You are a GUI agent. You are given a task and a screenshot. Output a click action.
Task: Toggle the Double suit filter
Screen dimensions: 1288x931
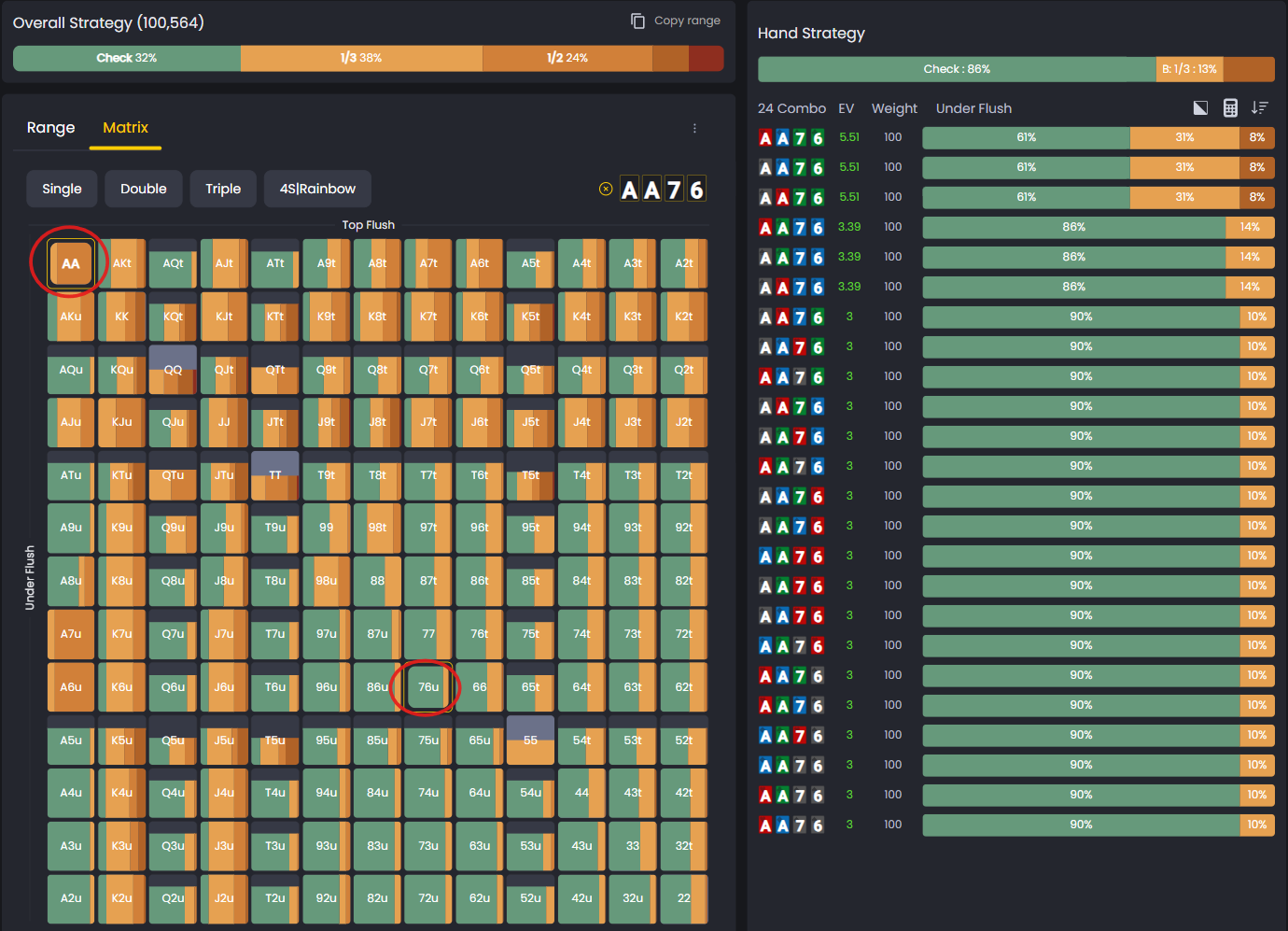[143, 189]
